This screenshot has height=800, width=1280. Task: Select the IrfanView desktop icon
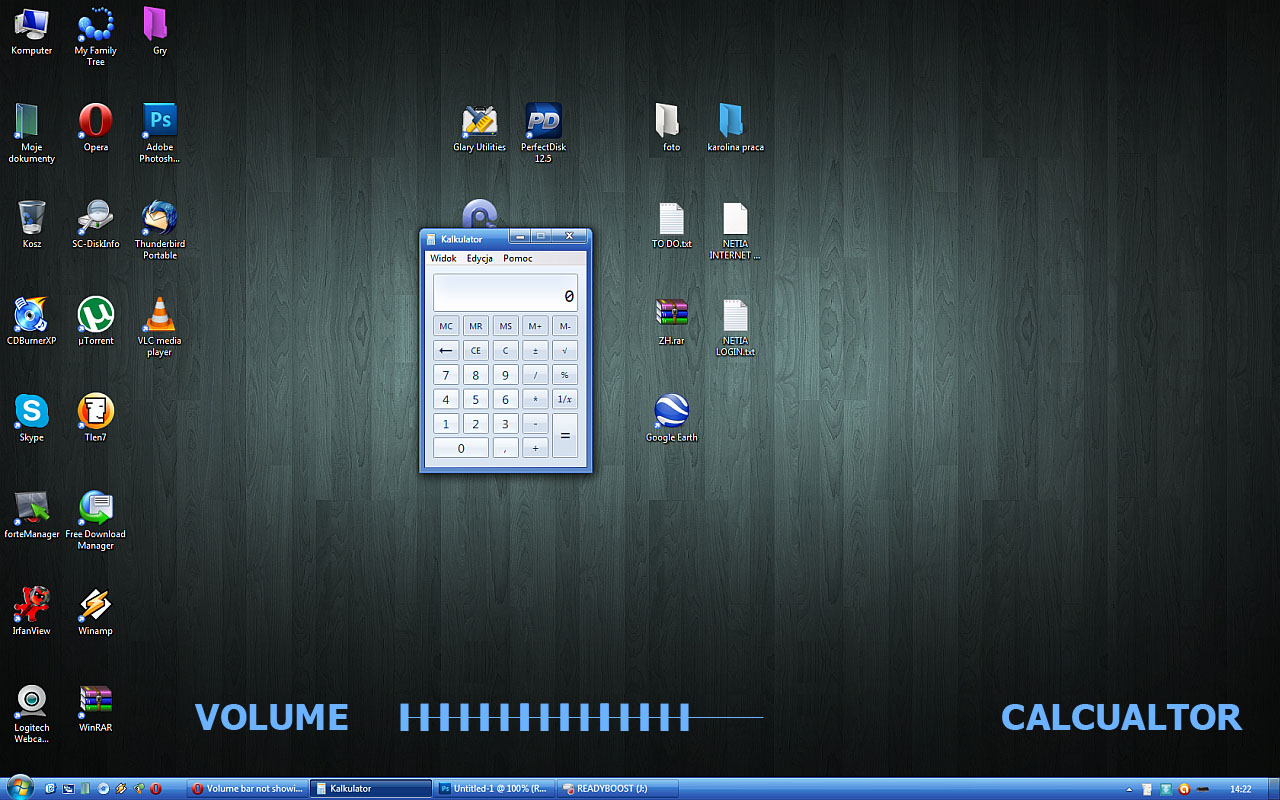click(31, 612)
